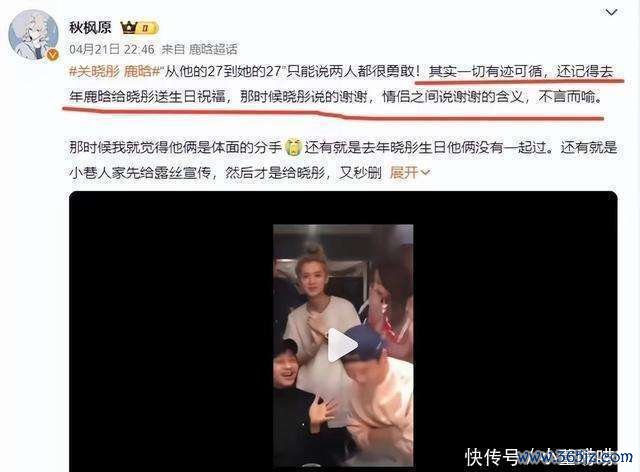Click the black area left of the video
640x472 pixels.
coord(171,331)
